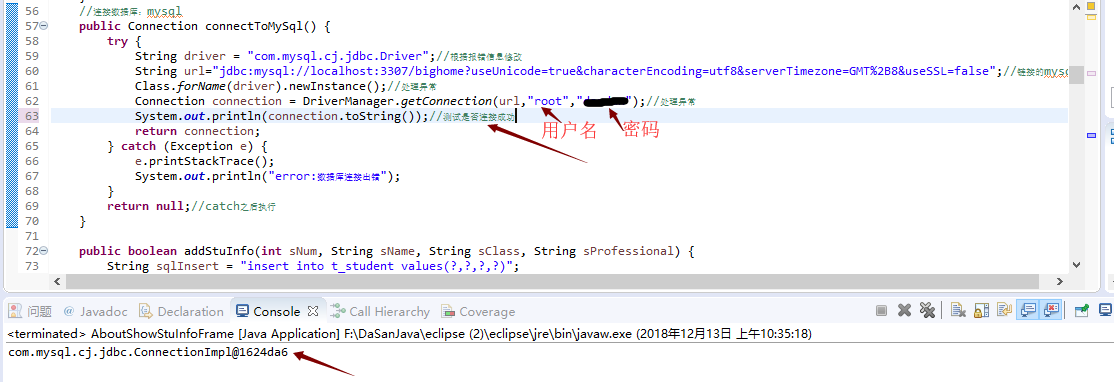Viewport: 1114px width, 382px height.
Task: Toggle Scroll Lock in Console toolbar
Action: pyautogui.click(x=981, y=310)
